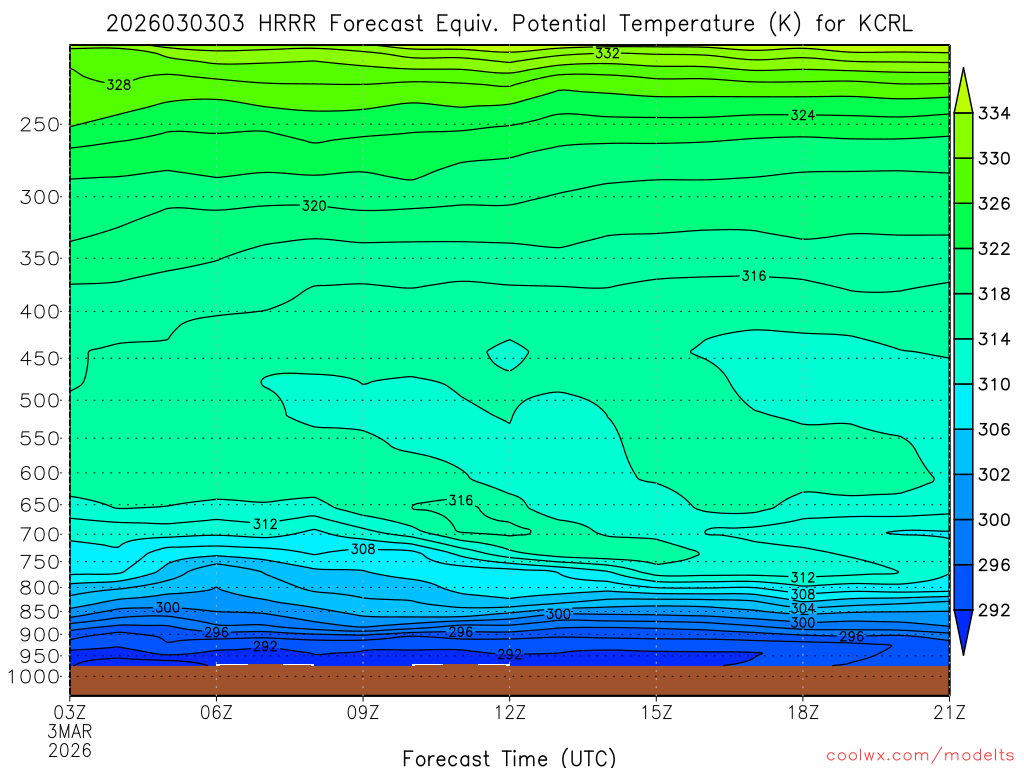Click the 900 pressure level label
Screen dimensions: 1024x768
click(39, 635)
